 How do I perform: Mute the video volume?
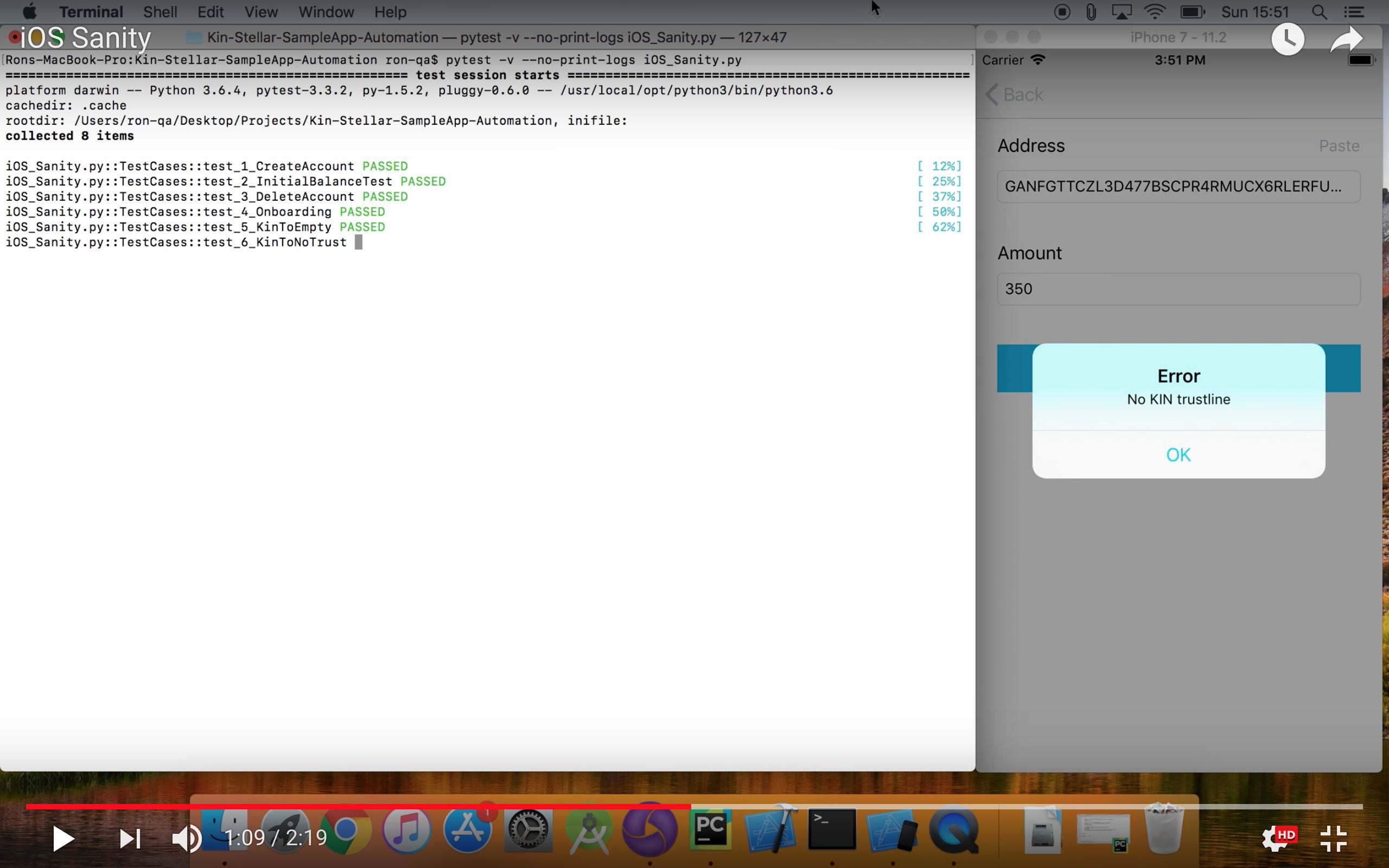(186, 838)
